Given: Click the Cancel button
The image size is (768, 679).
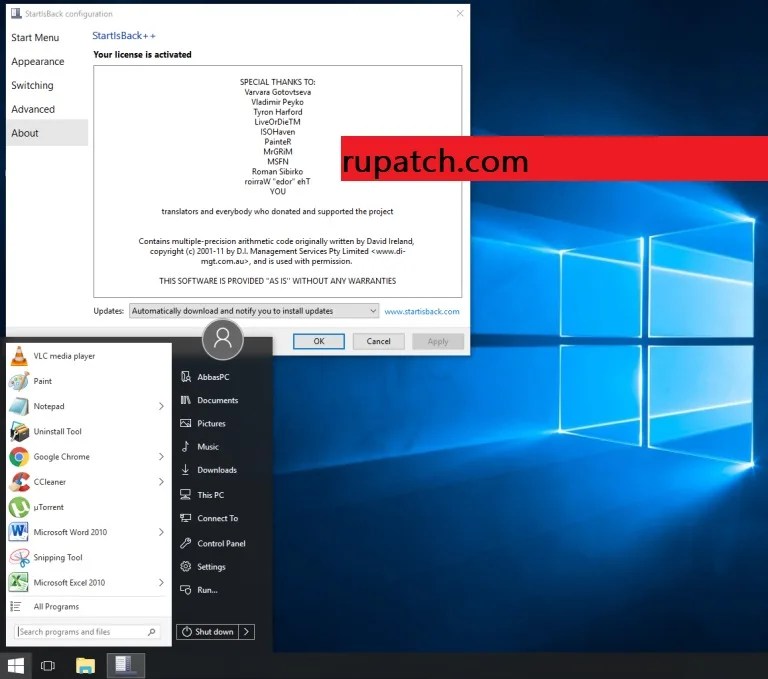Looking at the screenshot, I should tap(379, 341).
